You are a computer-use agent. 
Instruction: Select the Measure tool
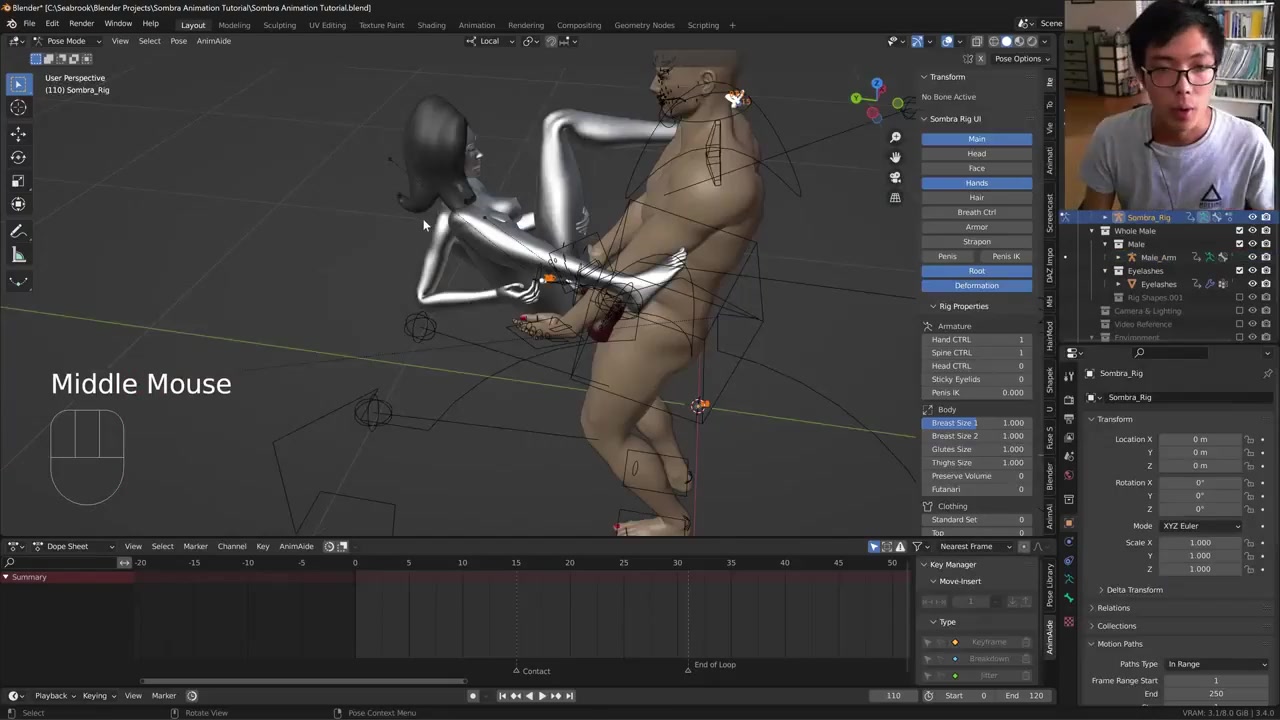18,255
